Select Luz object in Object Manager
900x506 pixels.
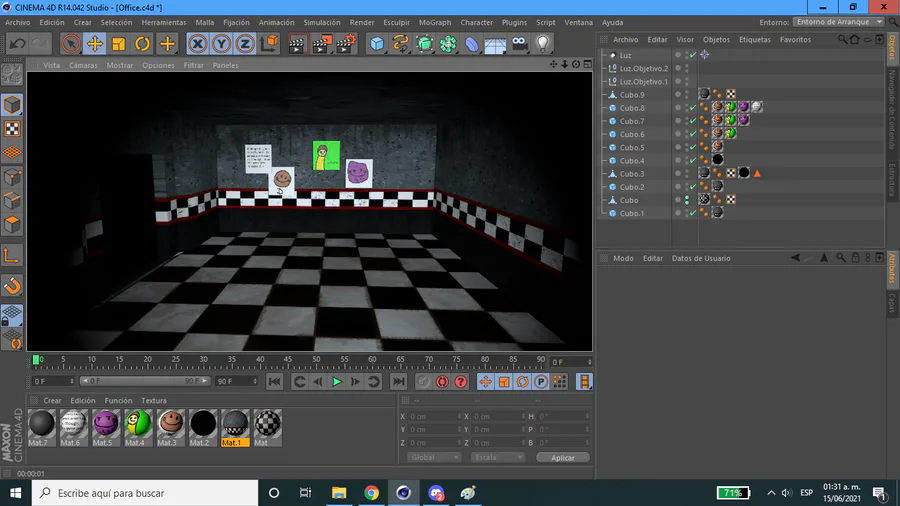point(625,55)
